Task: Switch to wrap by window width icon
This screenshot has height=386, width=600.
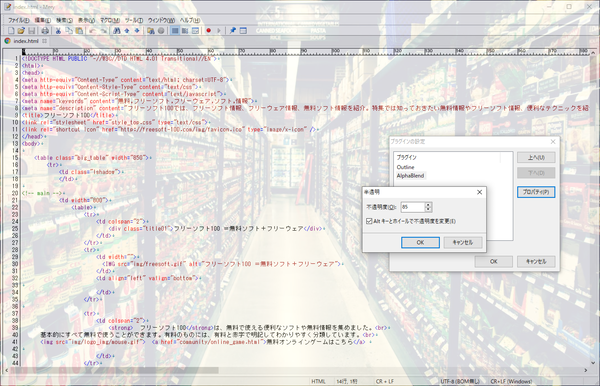Action: 196,31
